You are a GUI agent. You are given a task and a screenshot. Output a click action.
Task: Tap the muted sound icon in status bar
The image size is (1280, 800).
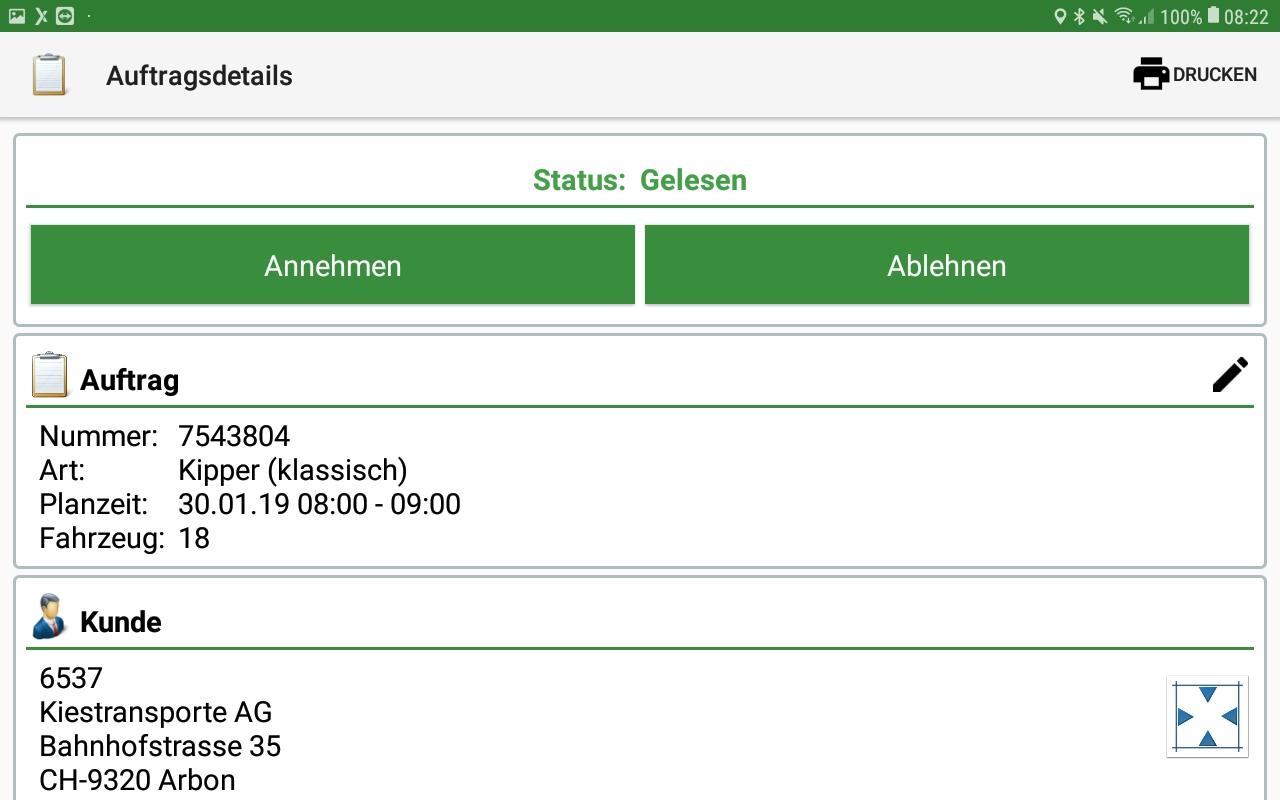tap(1099, 16)
